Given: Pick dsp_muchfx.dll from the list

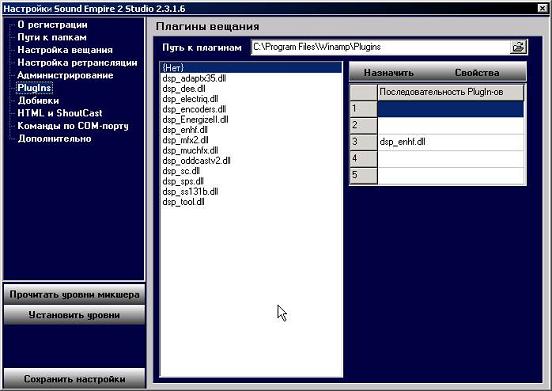Looking at the screenshot, I should tap(251, 151).
